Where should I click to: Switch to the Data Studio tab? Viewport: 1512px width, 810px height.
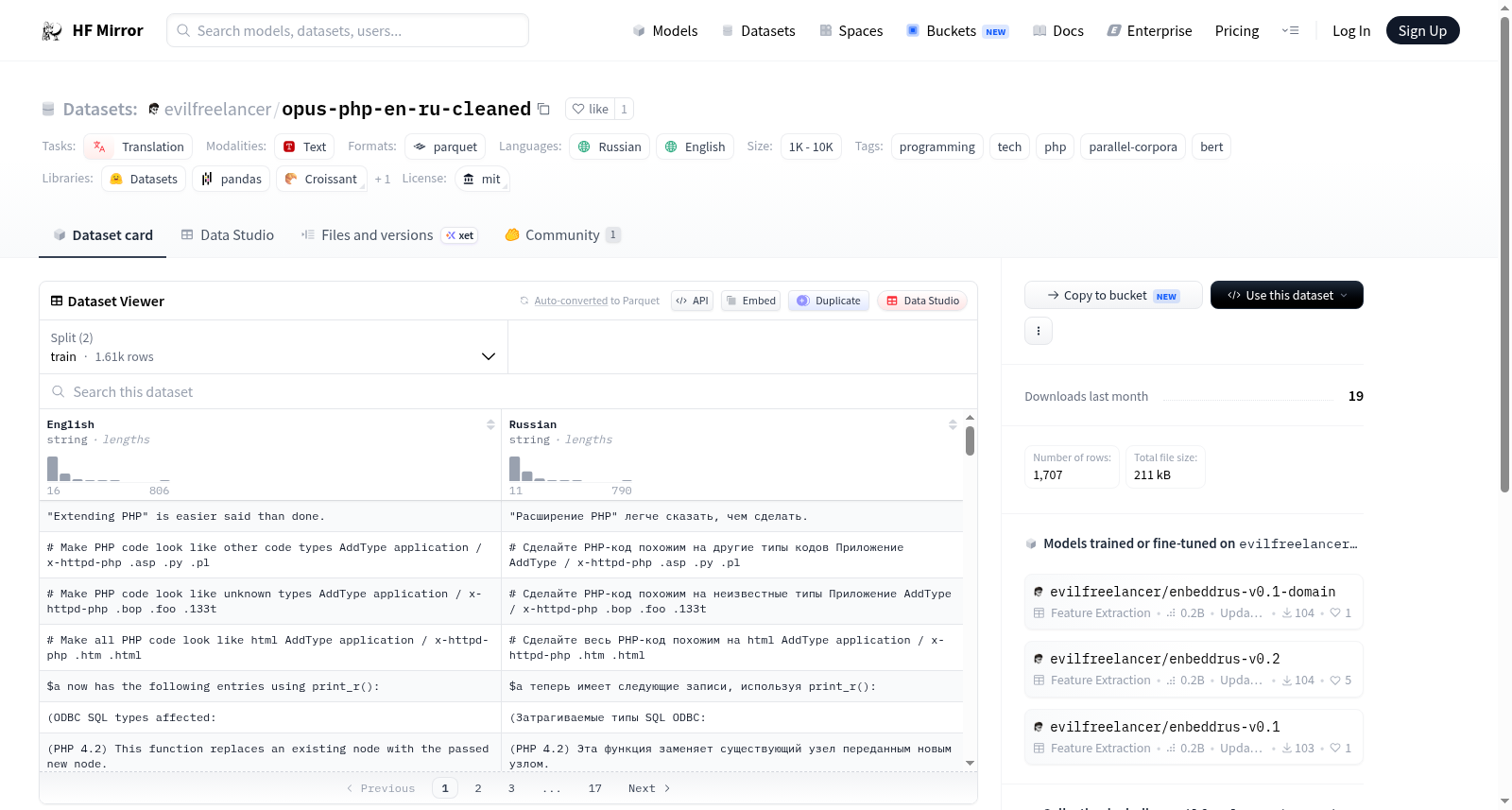[x=228, y=235]
